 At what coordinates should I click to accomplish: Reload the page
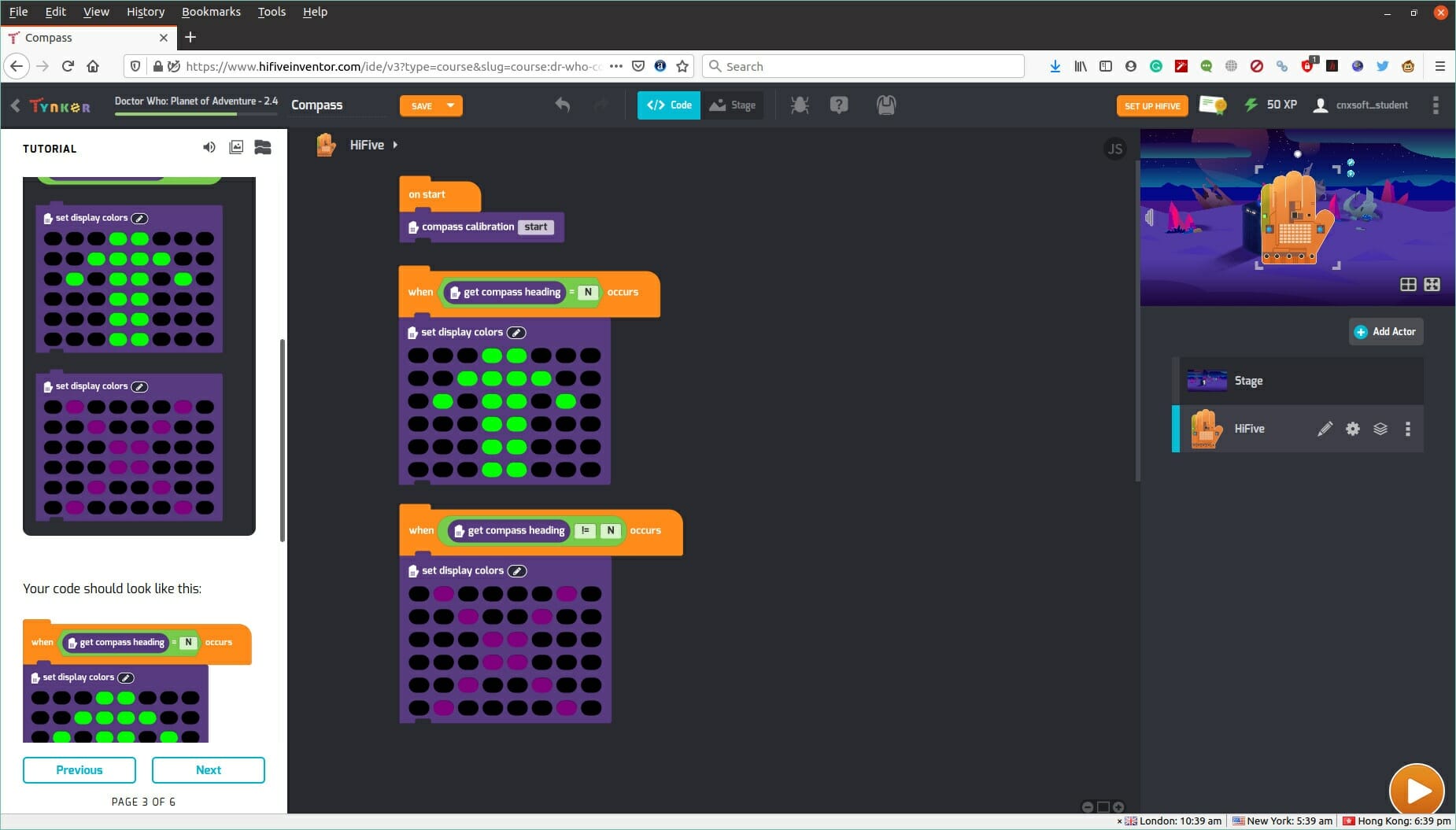point(68,66)
